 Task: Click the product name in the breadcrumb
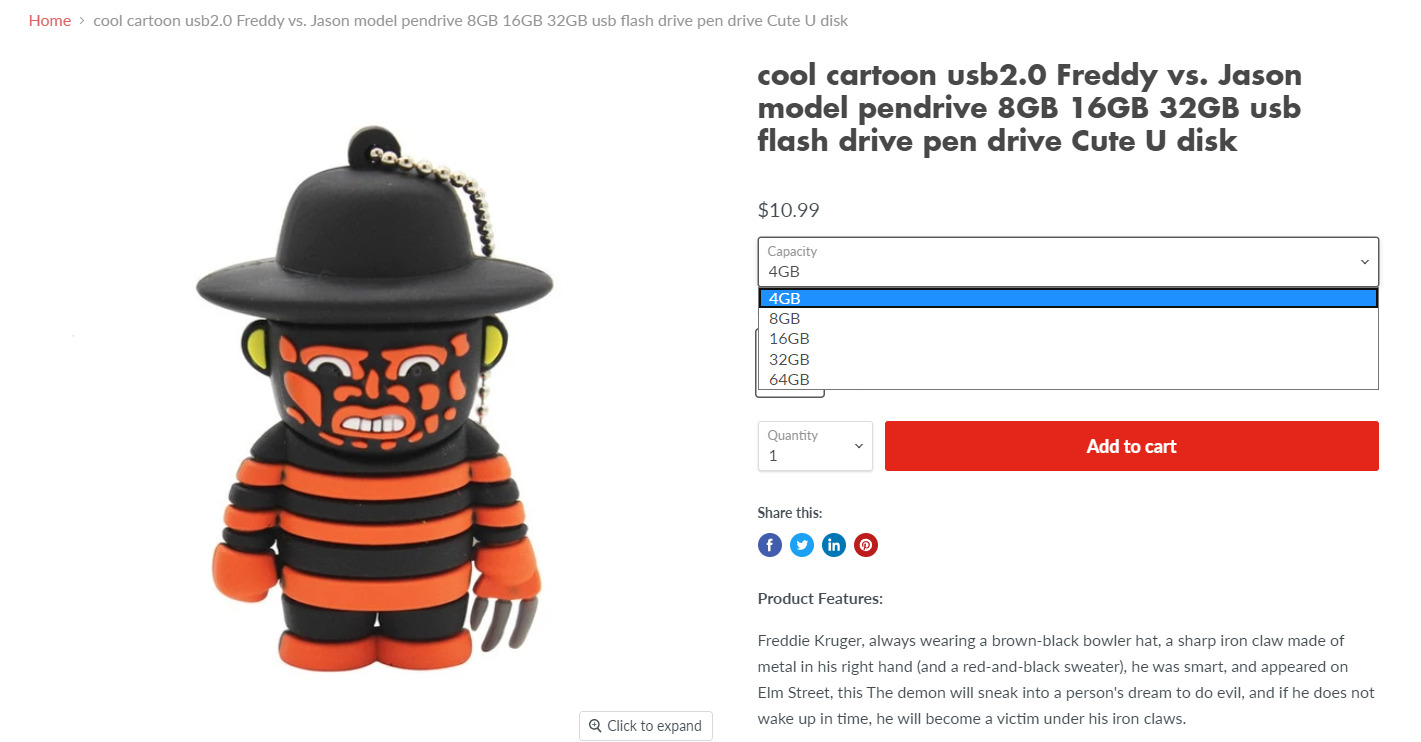pos(470,21)
